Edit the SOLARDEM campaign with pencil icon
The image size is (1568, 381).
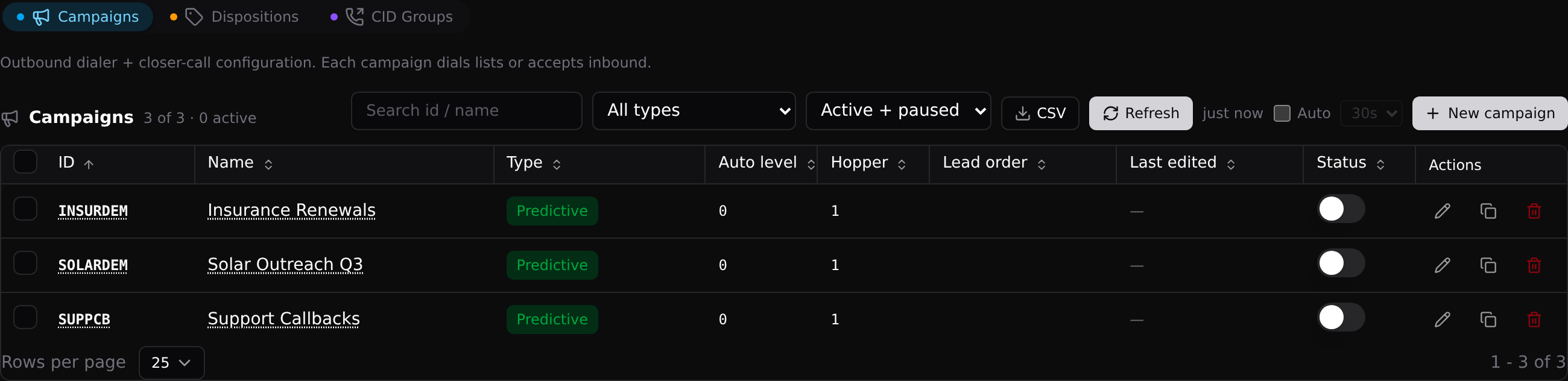pyautogui.click(x=1442, y=265)
